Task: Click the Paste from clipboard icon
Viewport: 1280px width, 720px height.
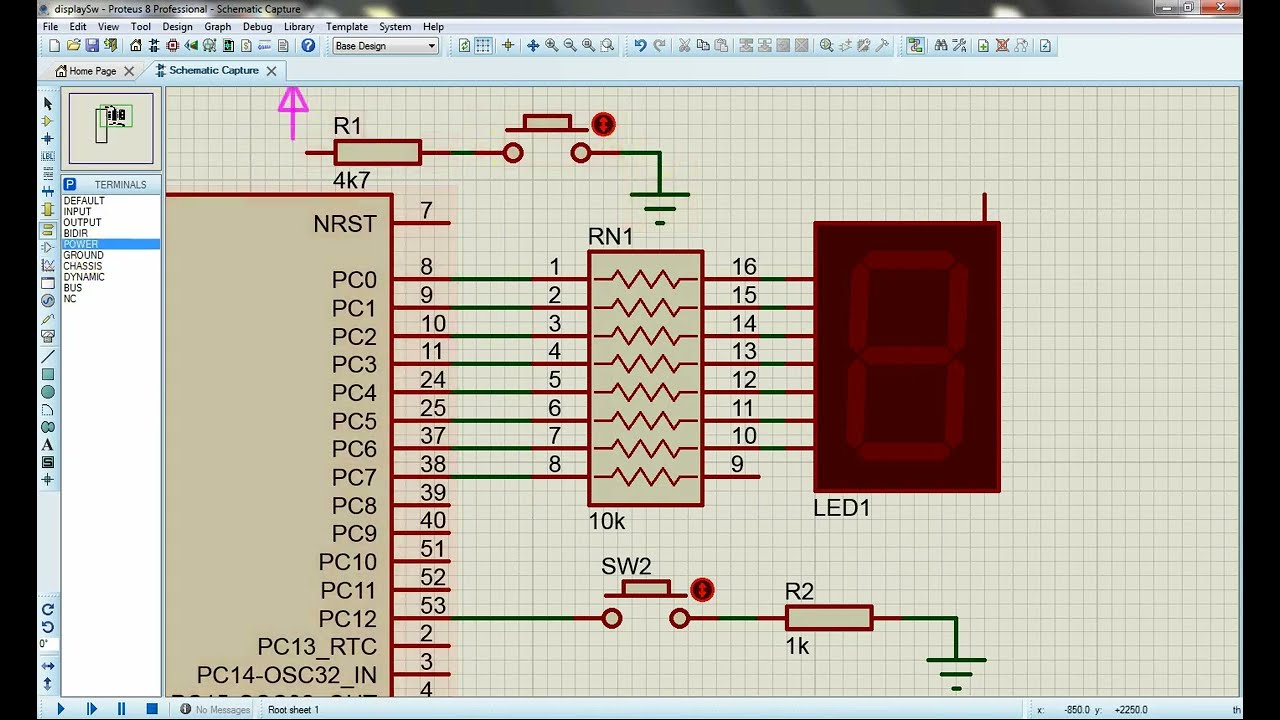Action: pos(721,46)
